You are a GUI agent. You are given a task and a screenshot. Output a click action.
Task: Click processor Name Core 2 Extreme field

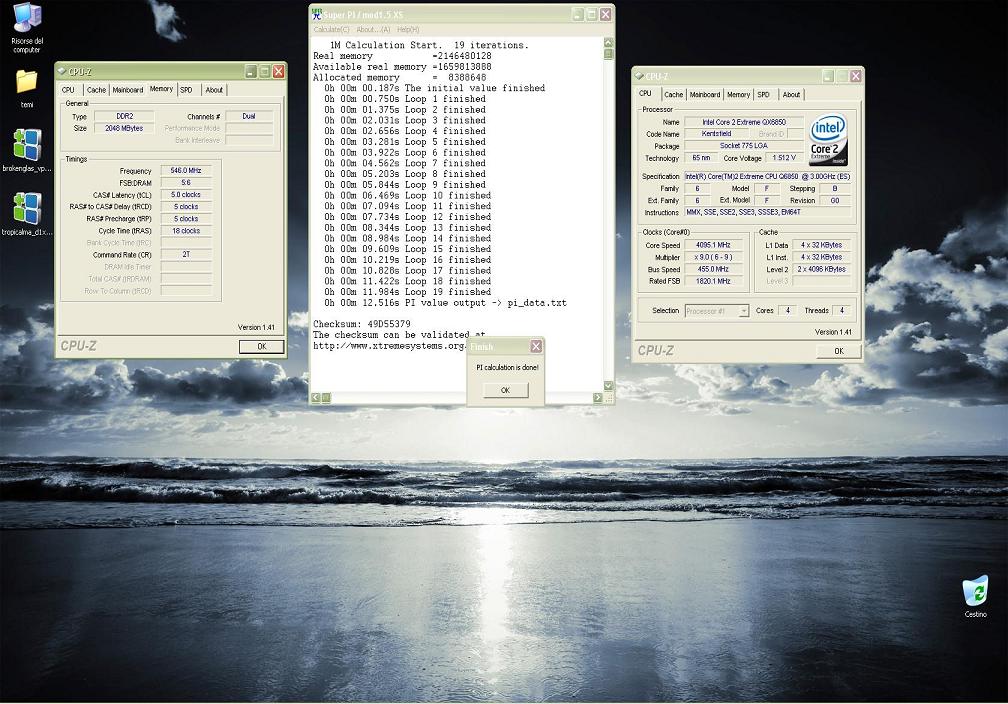click(744, 122)
